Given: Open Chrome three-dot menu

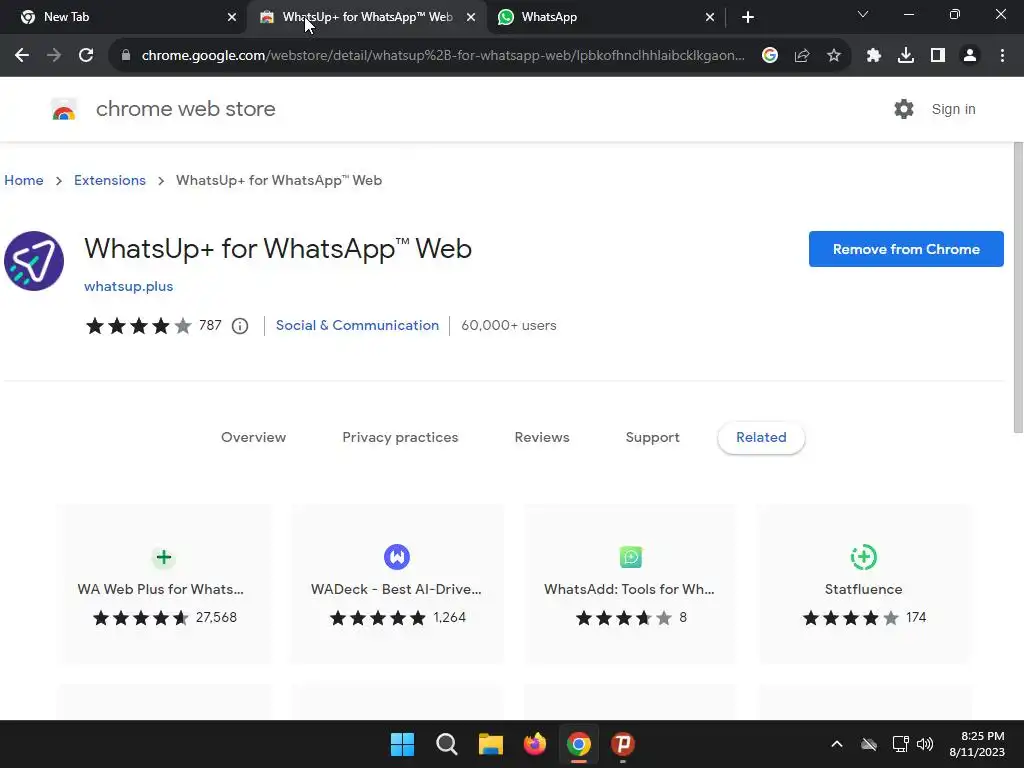Looking at the screenshot, I should 1002,56.
